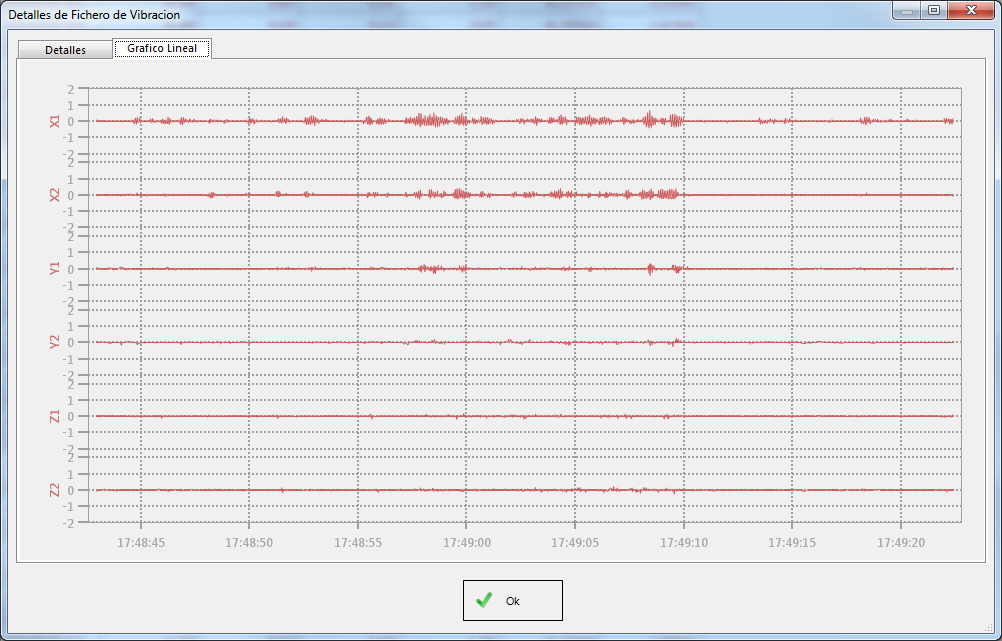The width and height of the screenshot is (1002, 641).
Task: Minimize the dialog window
Action: [x=908, y=11]
